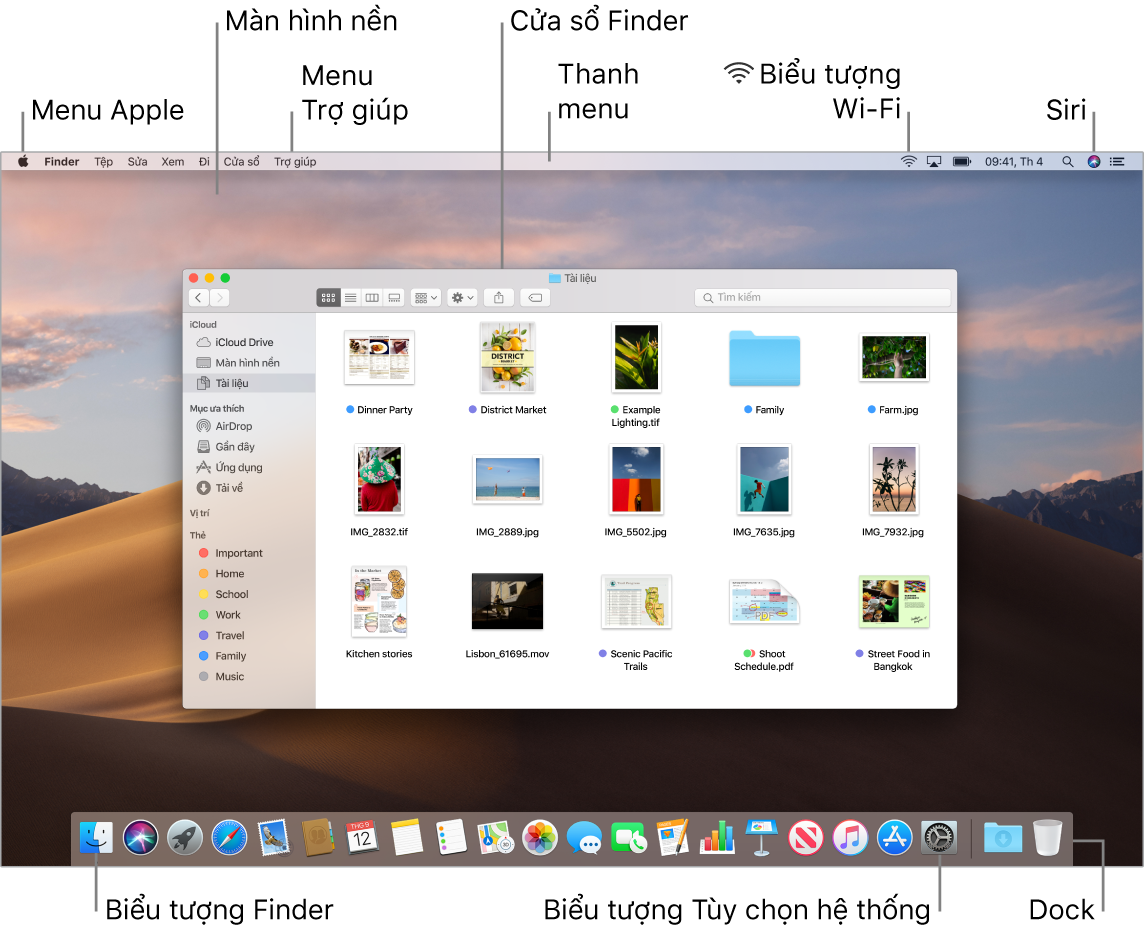Open the Wi-Fi status menu

coord(907,160)
